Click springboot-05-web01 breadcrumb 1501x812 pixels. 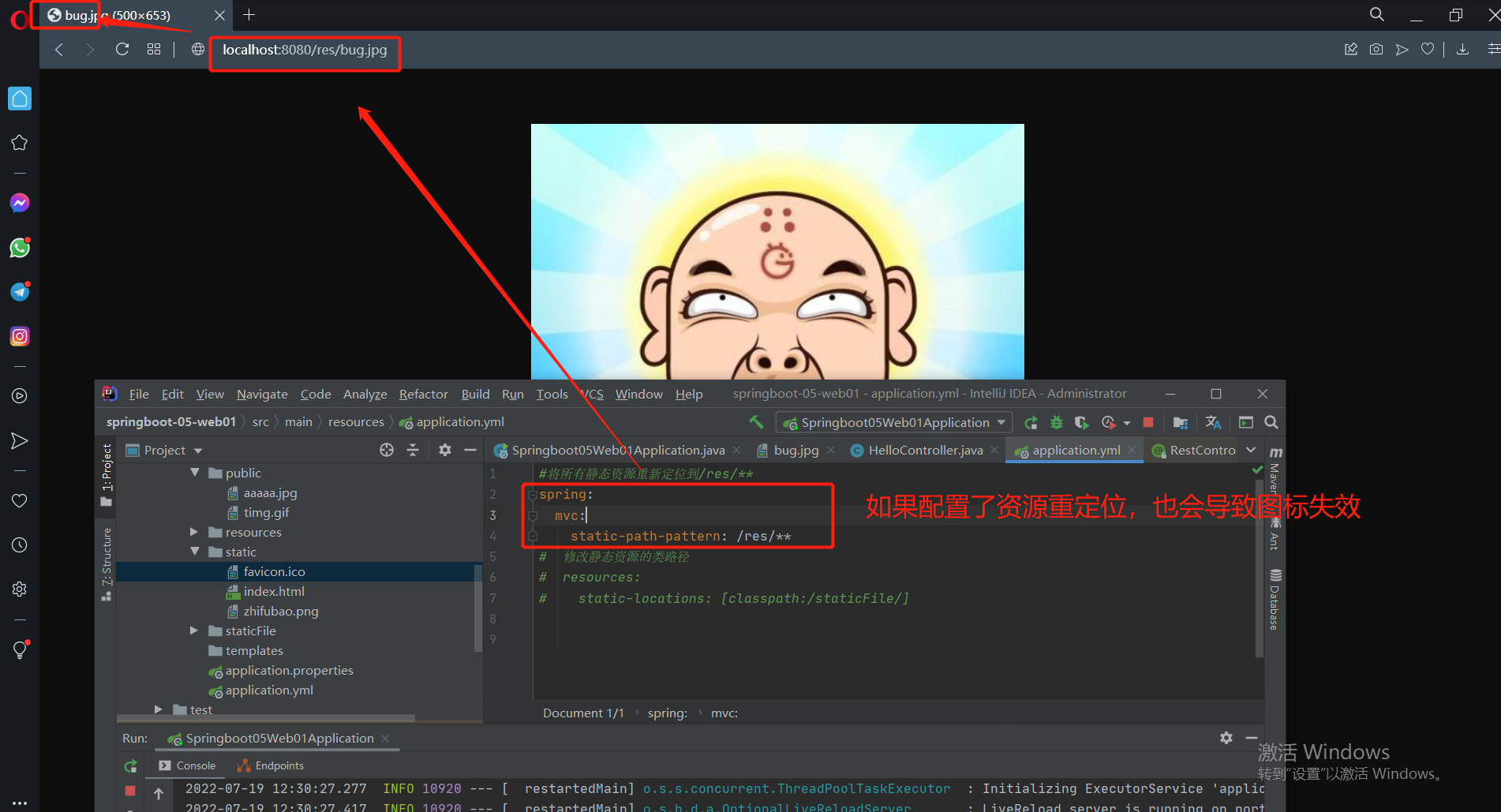(x=171, y=422)
